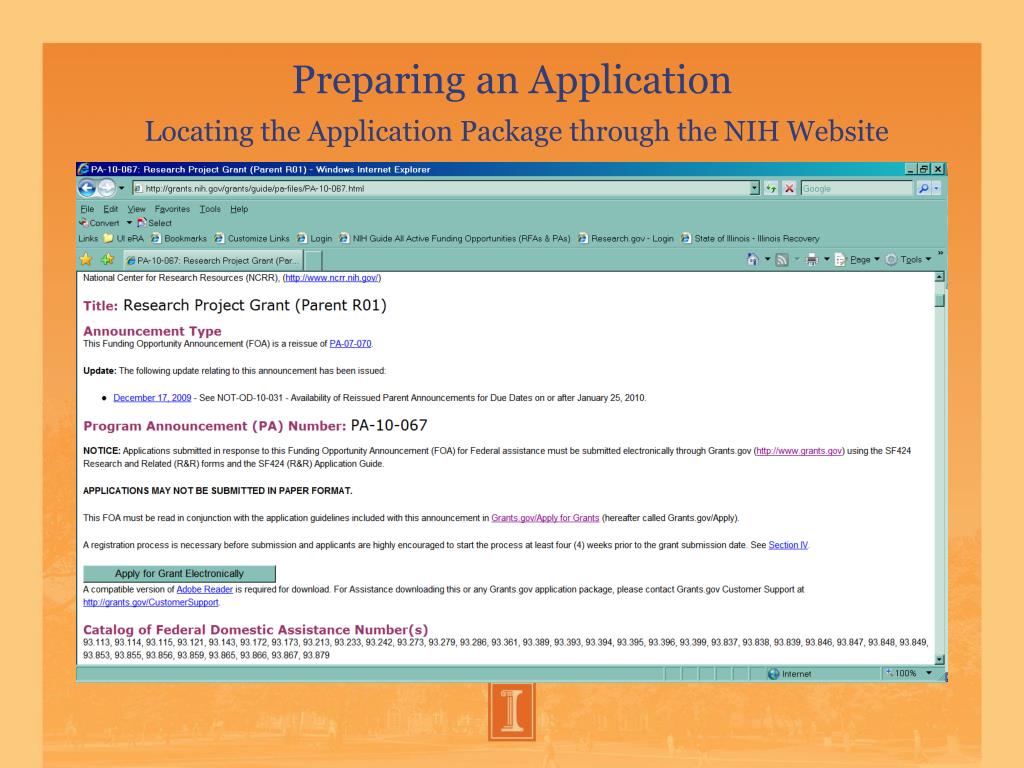Open the Edit menu

(x=110, y=209)
